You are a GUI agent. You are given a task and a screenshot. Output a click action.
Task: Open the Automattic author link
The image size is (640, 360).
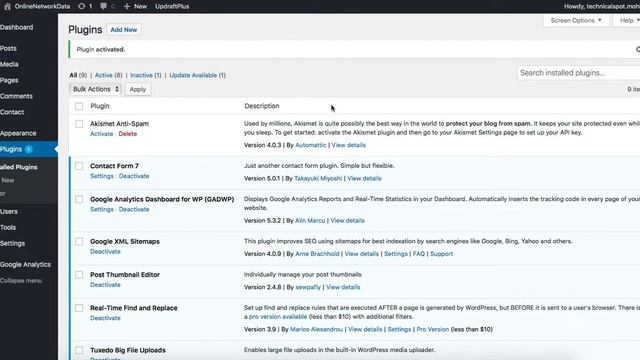pos(311,145)
